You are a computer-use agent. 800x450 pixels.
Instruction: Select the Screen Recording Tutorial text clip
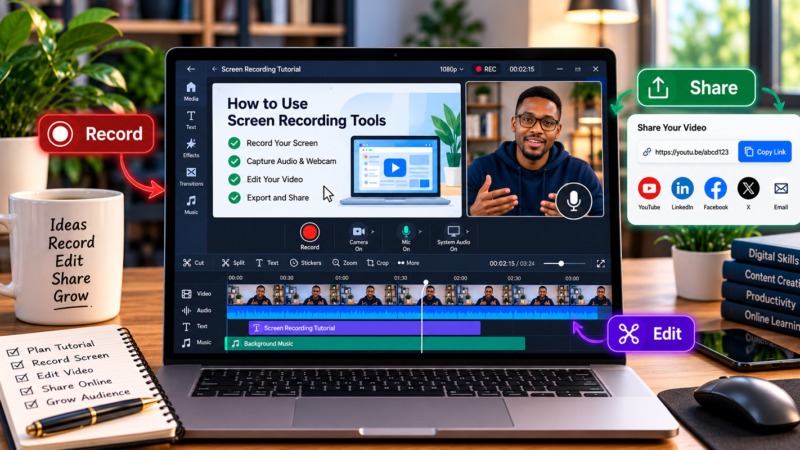click(x=364, y=328)
